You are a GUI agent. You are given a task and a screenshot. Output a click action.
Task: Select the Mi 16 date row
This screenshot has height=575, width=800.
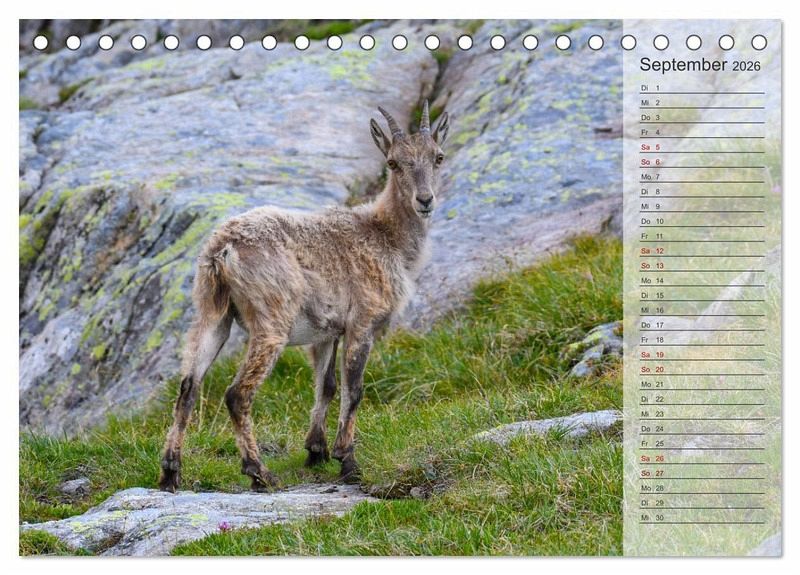point(700,310)
